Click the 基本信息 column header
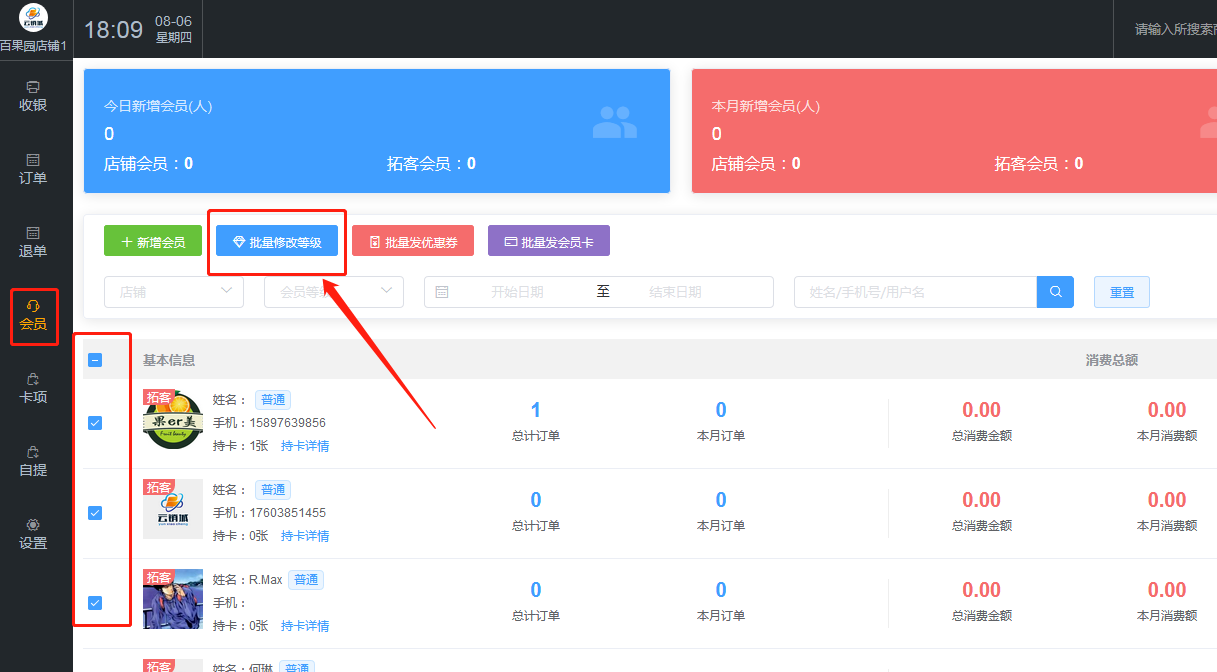This screenshot has width=1217, height=672. click(x=169, y=360)
